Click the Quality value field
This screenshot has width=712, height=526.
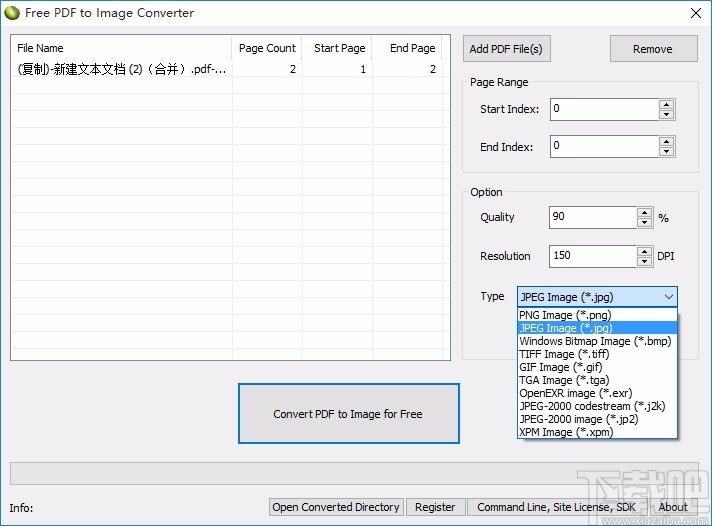coord(593,217)
